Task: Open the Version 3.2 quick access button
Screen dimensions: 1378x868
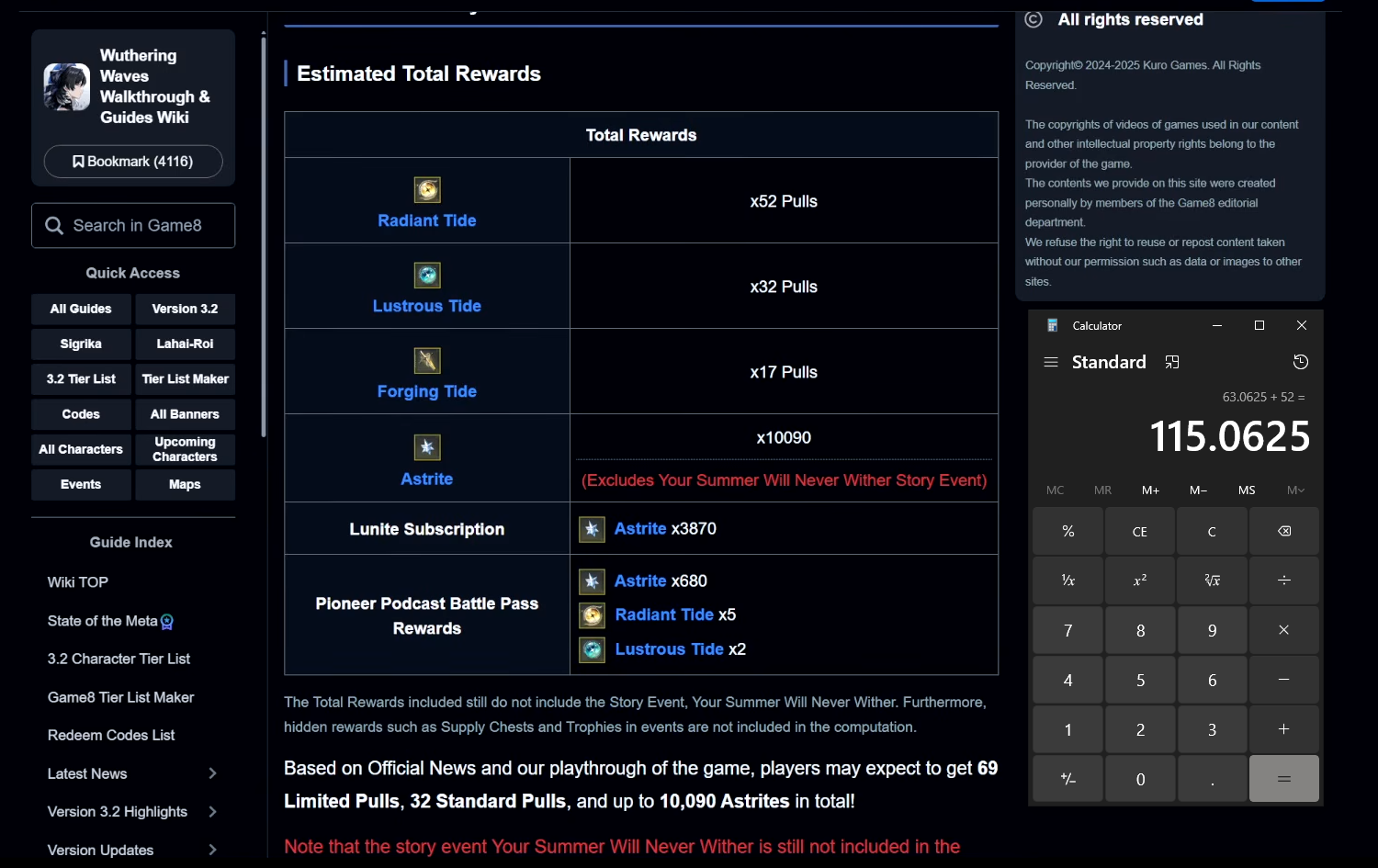Action: (x=185, y=310)
